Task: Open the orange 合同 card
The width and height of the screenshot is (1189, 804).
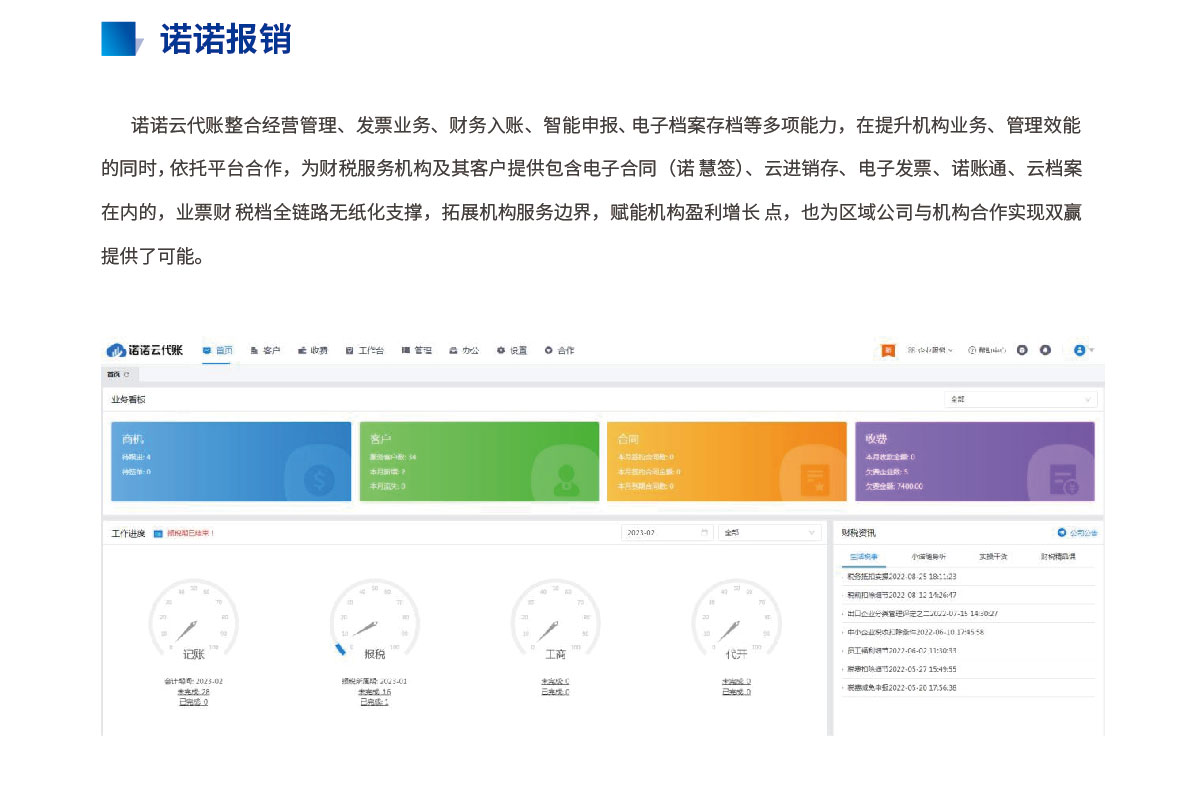Action: click(x=726, y=461)
